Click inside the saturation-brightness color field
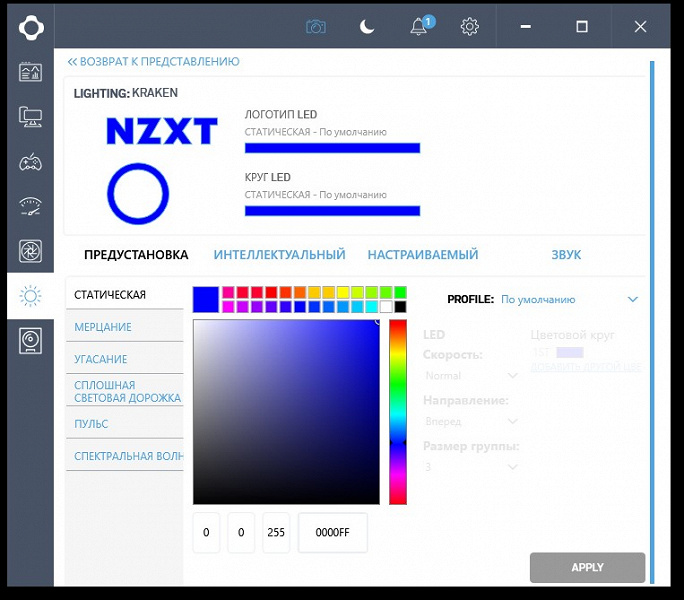The width and height of the screenshot is (684, 600). point(286,412)
